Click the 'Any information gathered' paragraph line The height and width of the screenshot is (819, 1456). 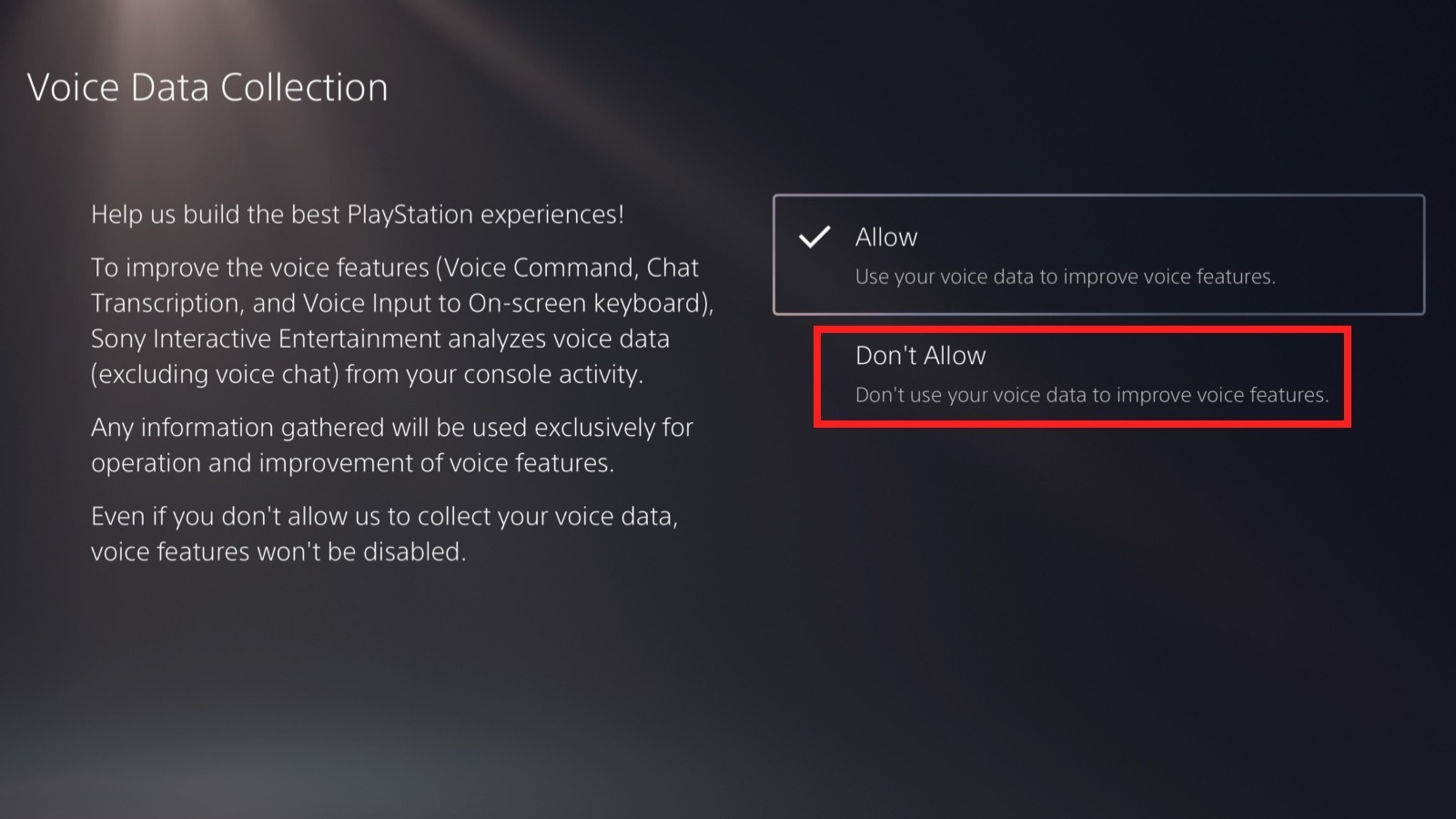click(x=391, y=428)
